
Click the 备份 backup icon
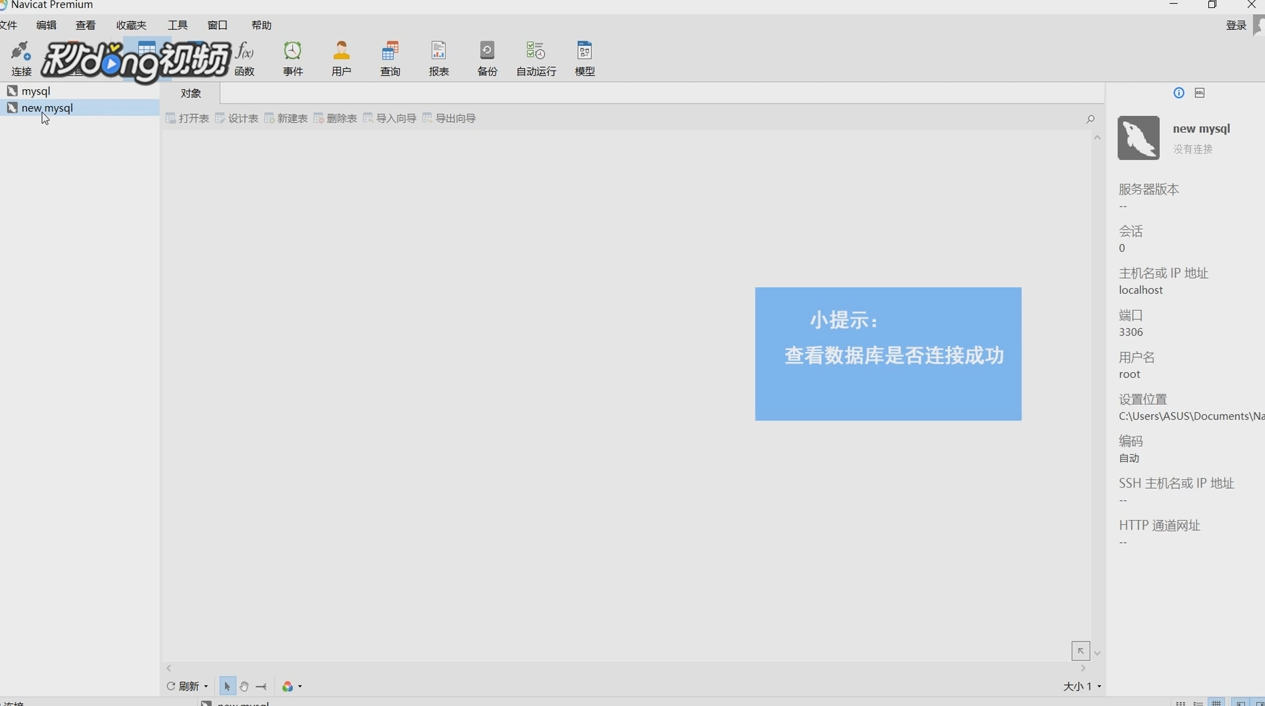point(487,58)
